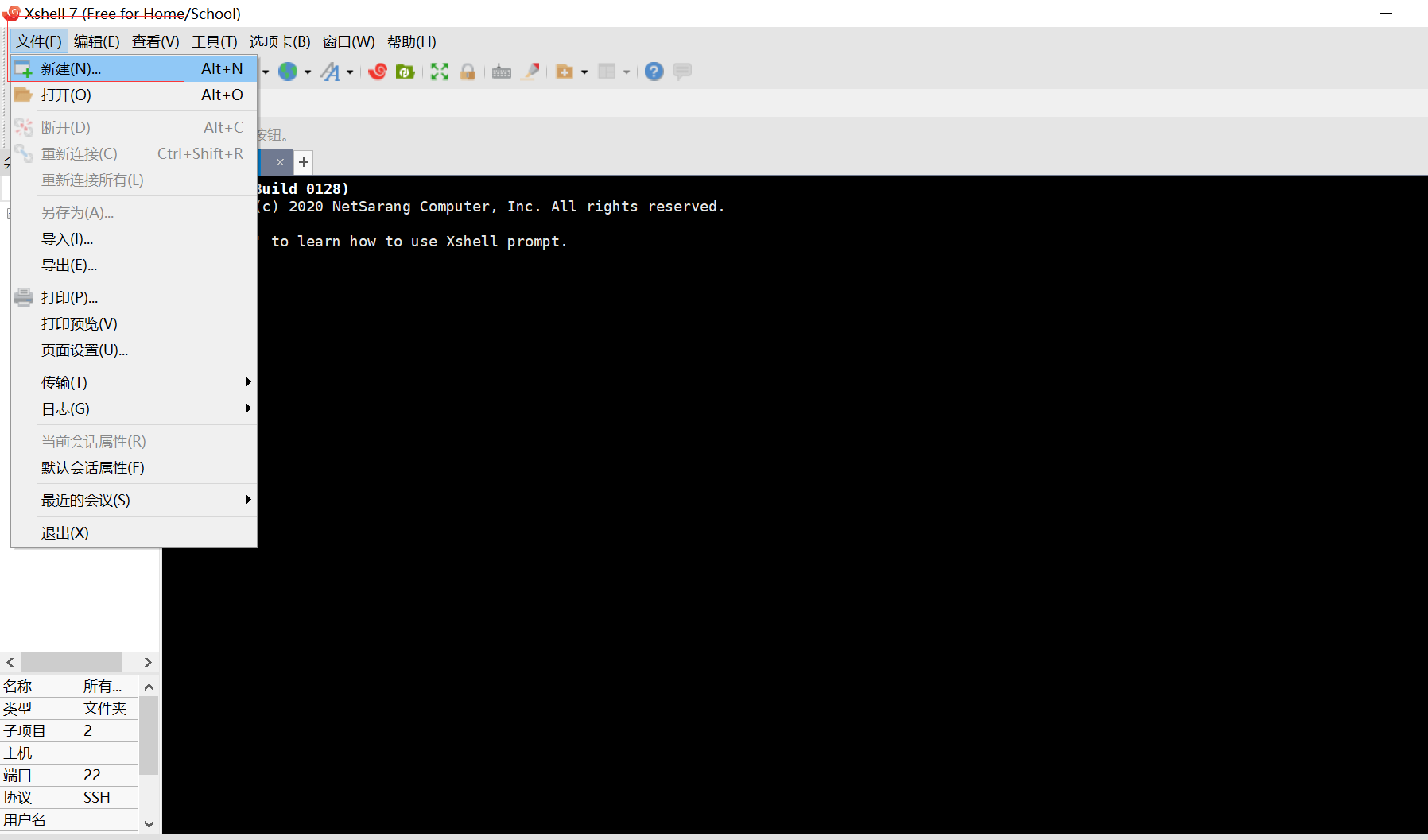Expand the font dropdown arrow
This screenshot has height=840, width=1428.
coord(350,72)
